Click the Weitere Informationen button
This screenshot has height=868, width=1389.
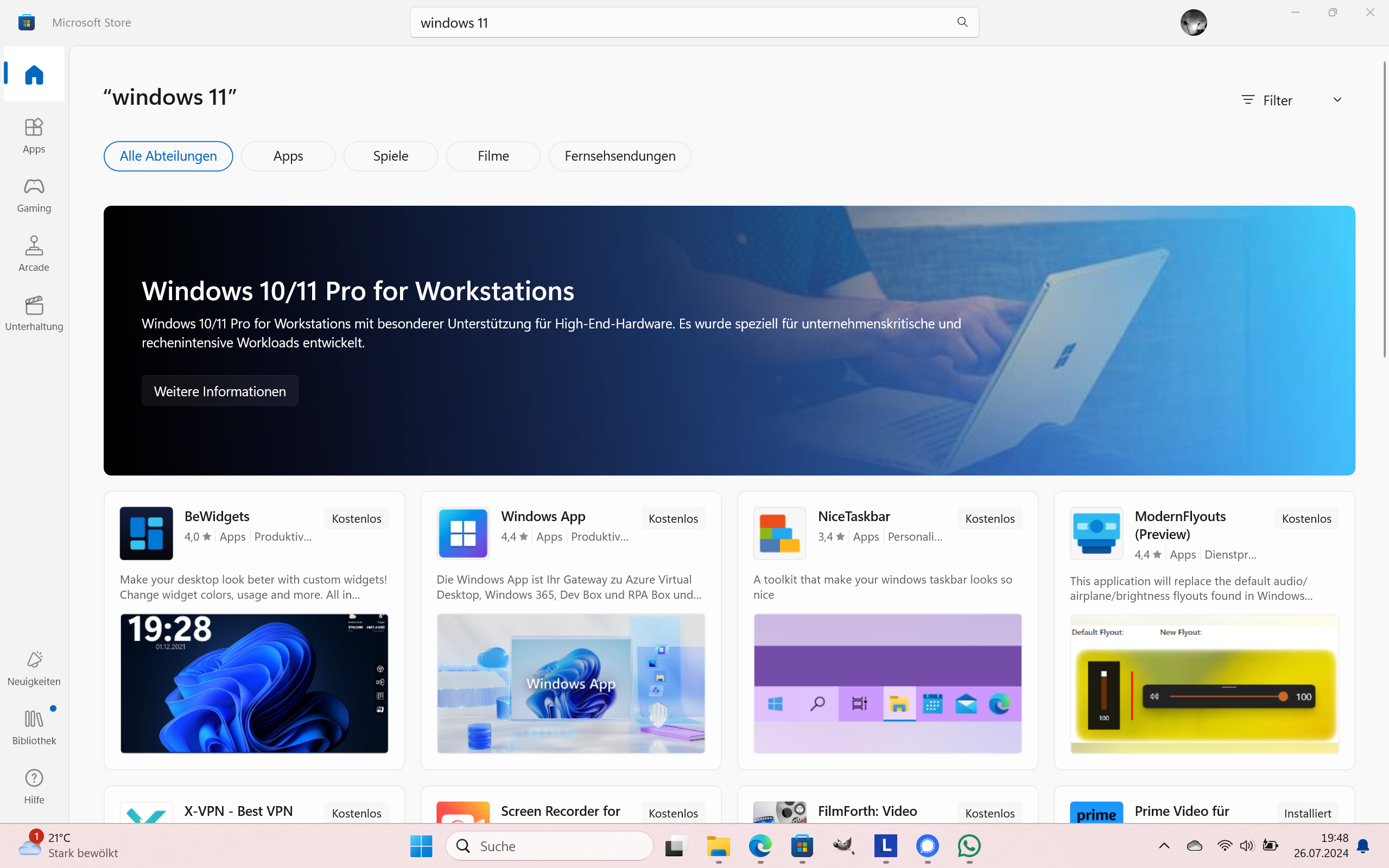click(x=220, y=391)
